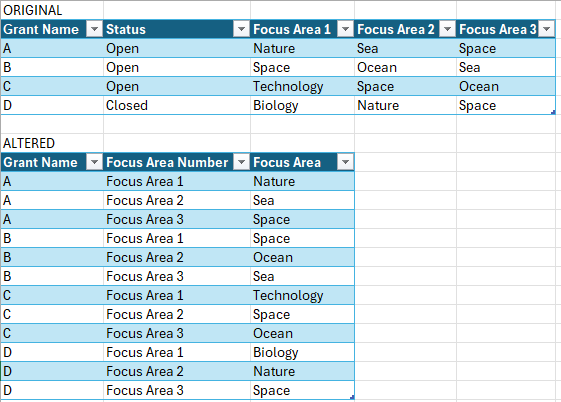The height and width of the screenshot is (402, 561).
Task: Select the Focus Area 3 cell for grant D
Action: click(177, 391)
